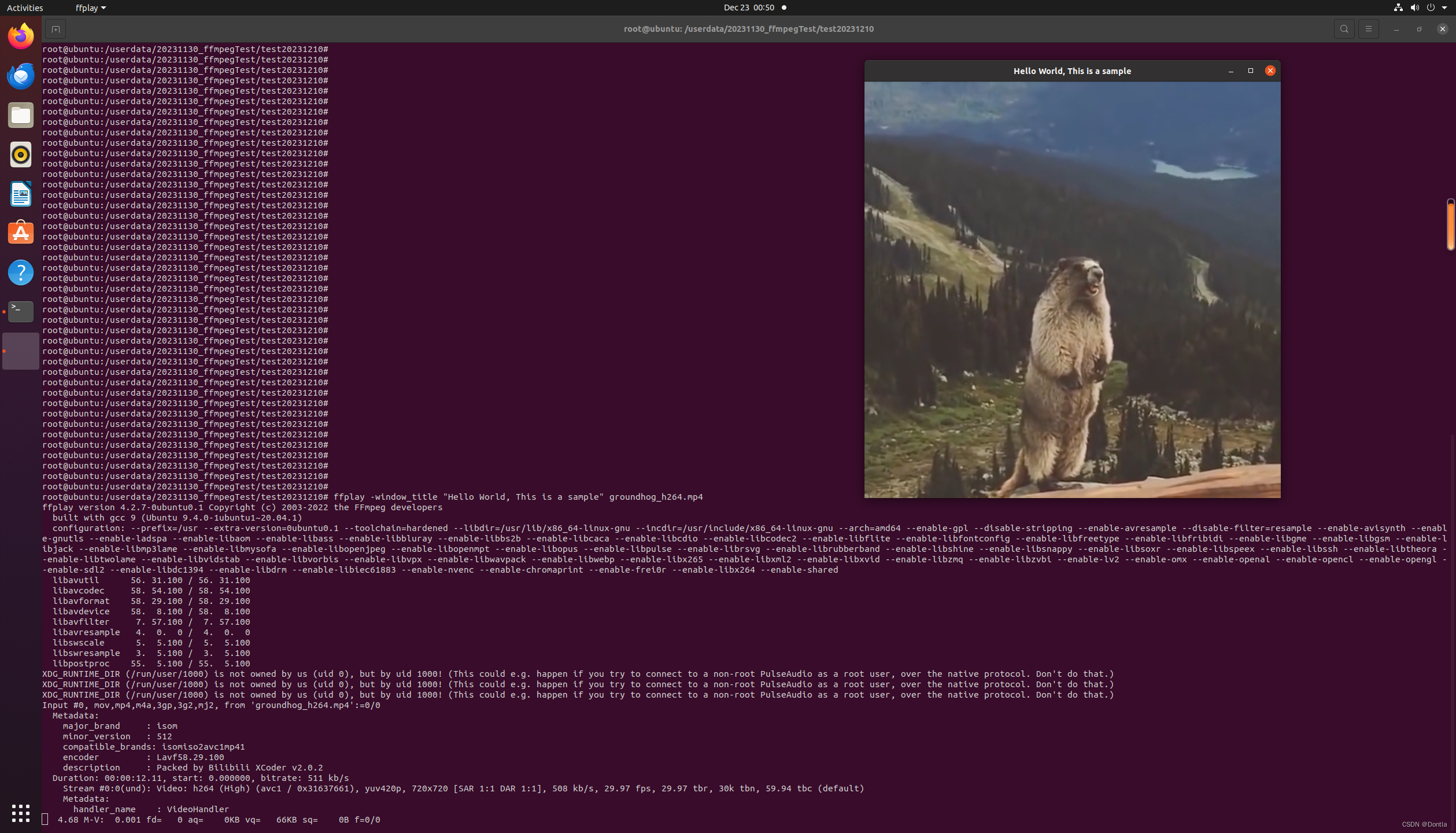Open Ubuntu Software store icon
This screenshot has width=1456, height=833.
(21, 233)
